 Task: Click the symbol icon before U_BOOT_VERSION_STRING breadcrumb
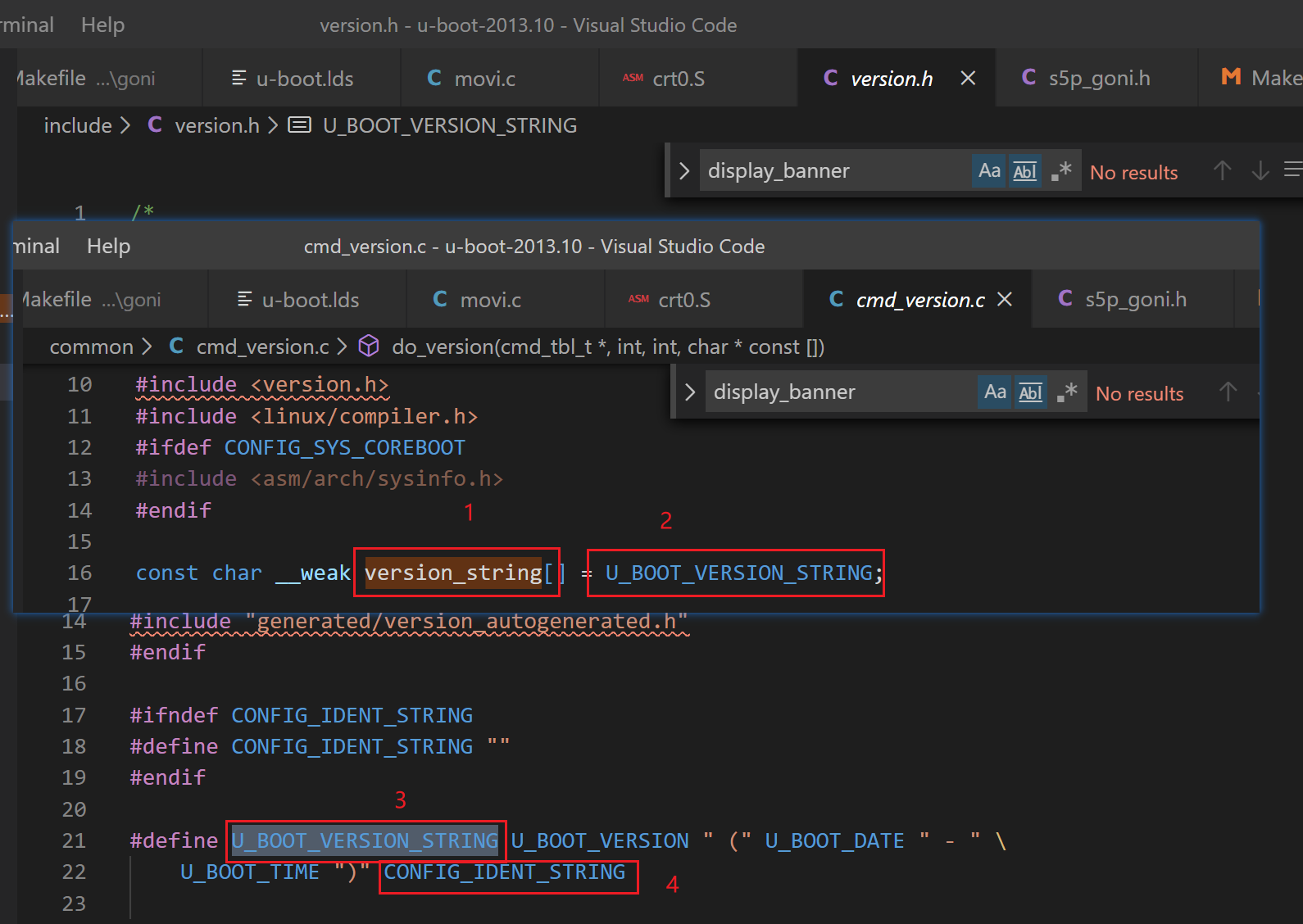click(300, 125)
